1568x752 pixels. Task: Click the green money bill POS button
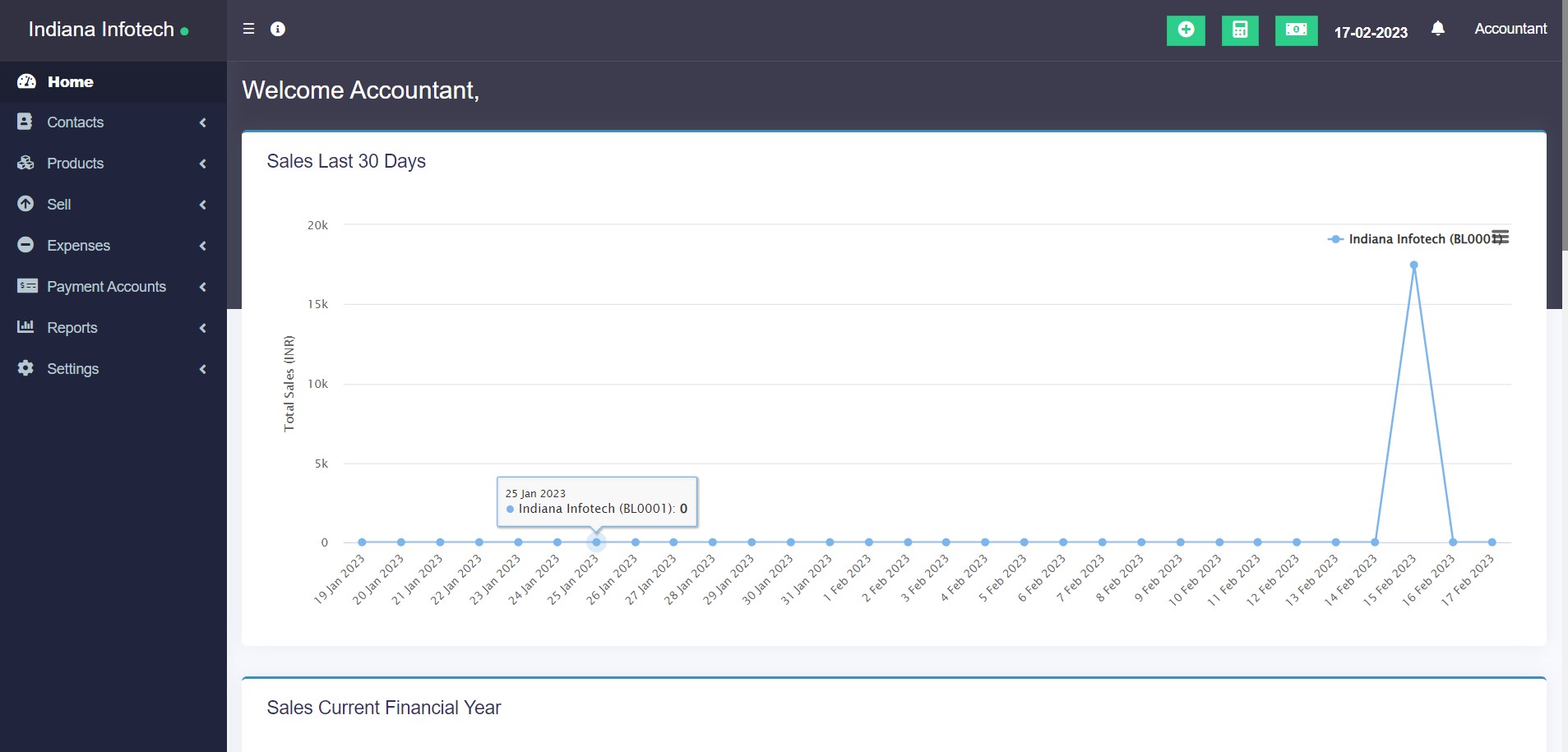[x=1297, y=30]
